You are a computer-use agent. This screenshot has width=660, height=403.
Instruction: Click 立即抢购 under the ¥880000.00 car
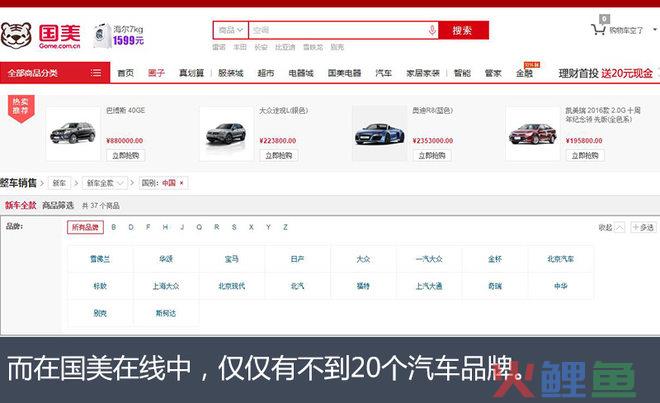[125, 155]
